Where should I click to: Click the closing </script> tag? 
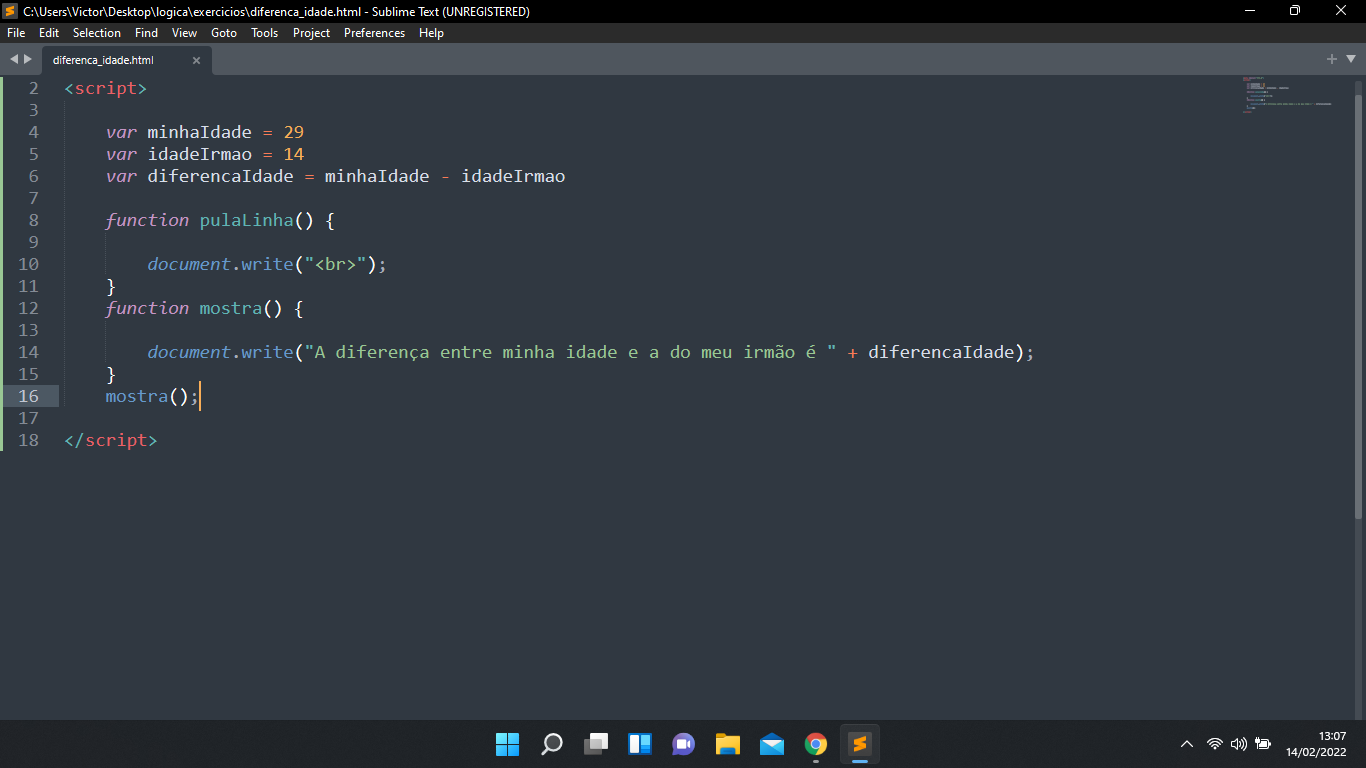click(x=111, y=440)
